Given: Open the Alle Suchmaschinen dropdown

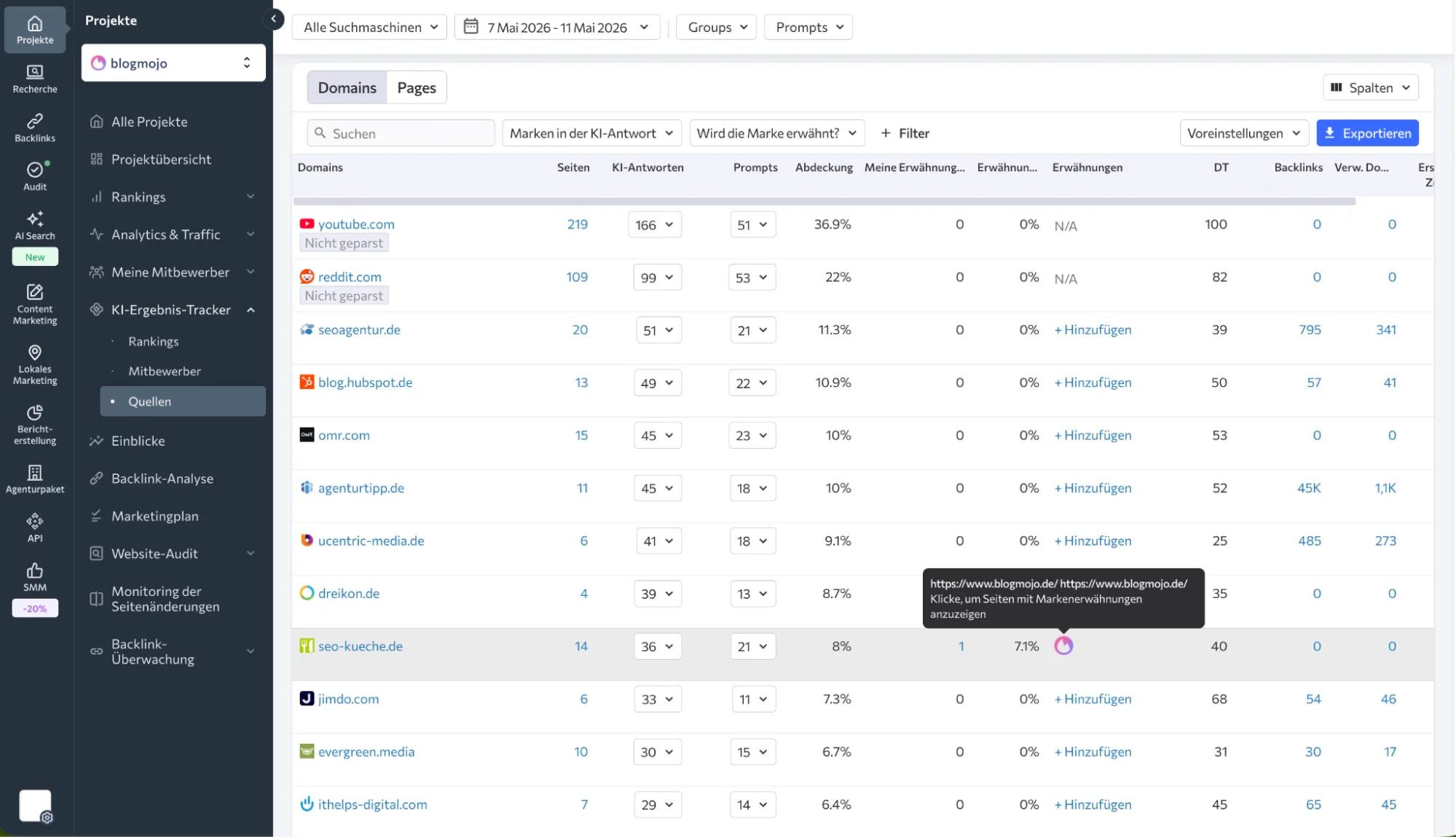Looking at the screenshot, I should coord(369,27).
